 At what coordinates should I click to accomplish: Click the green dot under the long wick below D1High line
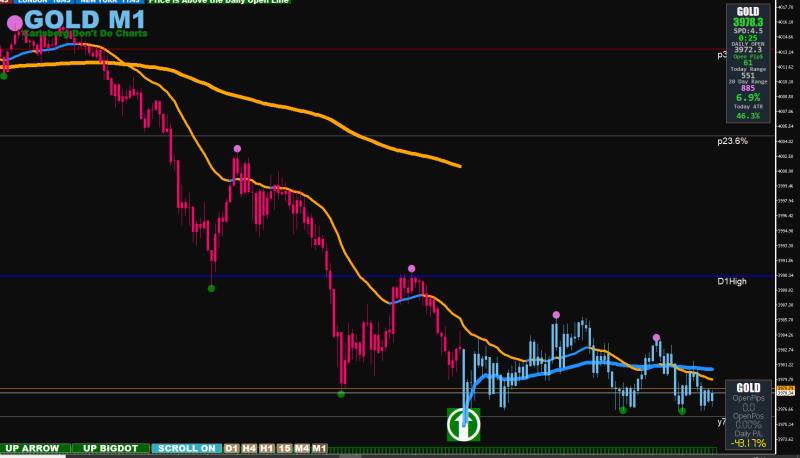pyautogui.click(x=212, y=289)
